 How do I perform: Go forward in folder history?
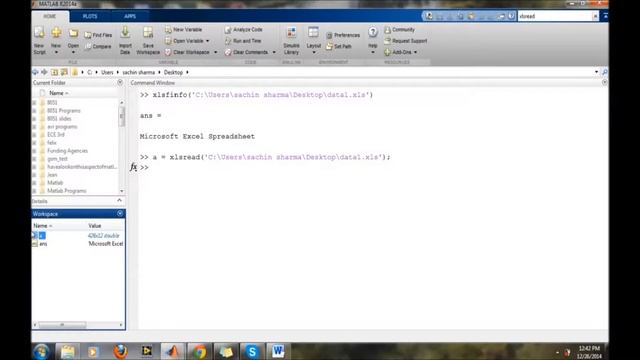44,72
